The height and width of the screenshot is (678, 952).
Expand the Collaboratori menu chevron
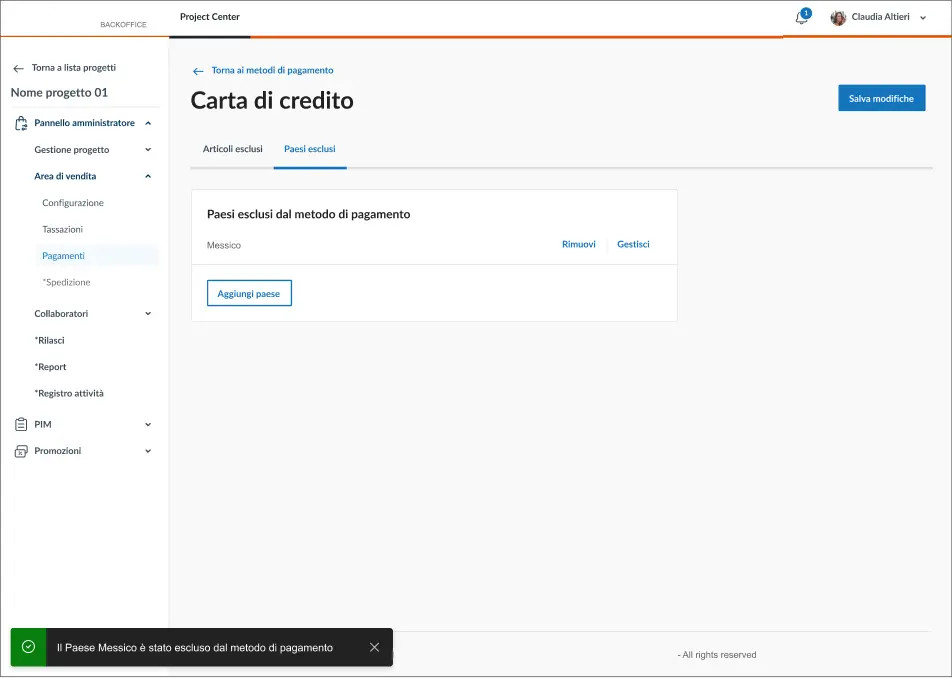(148, 314)
